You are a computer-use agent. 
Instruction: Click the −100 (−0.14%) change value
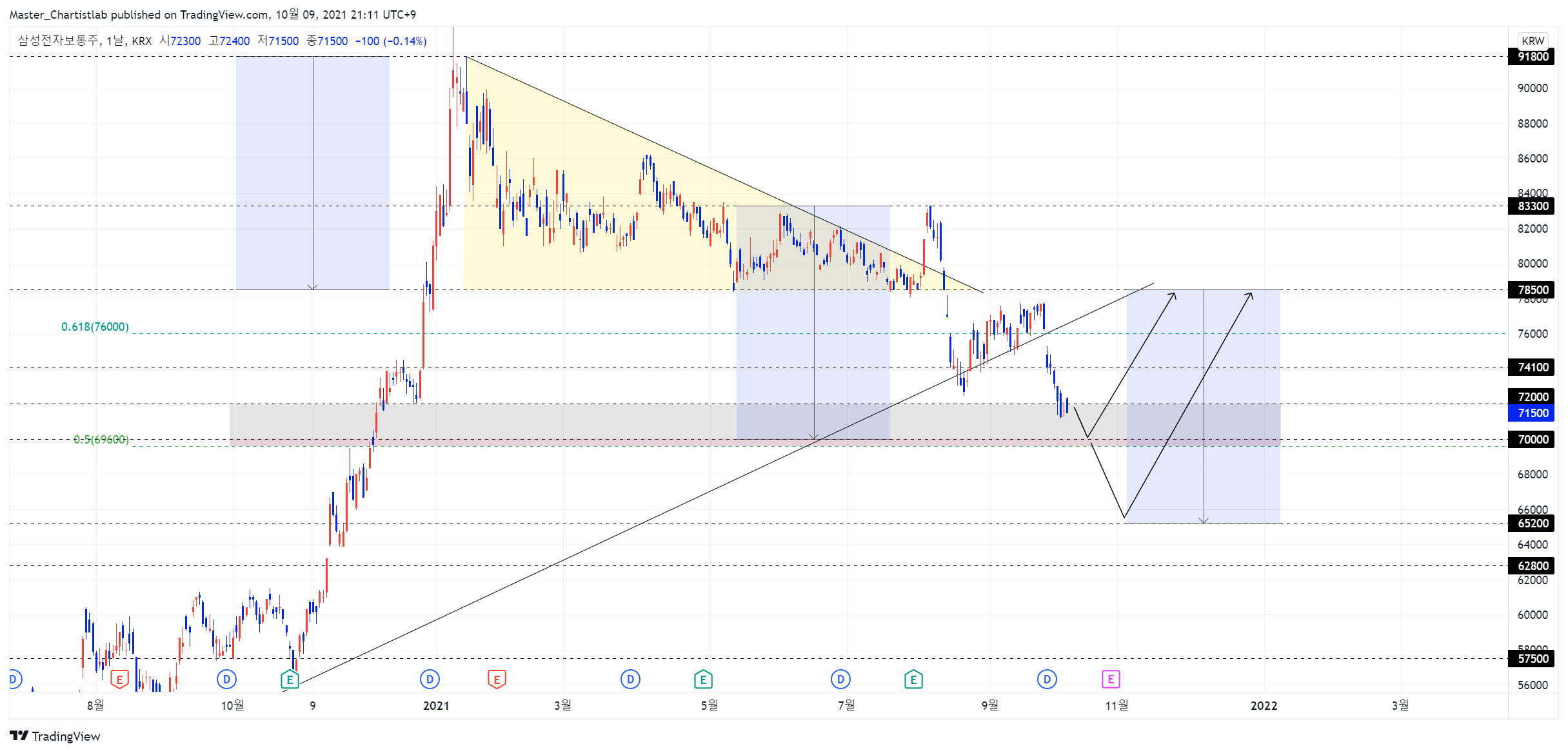click(x=391, y=41)
